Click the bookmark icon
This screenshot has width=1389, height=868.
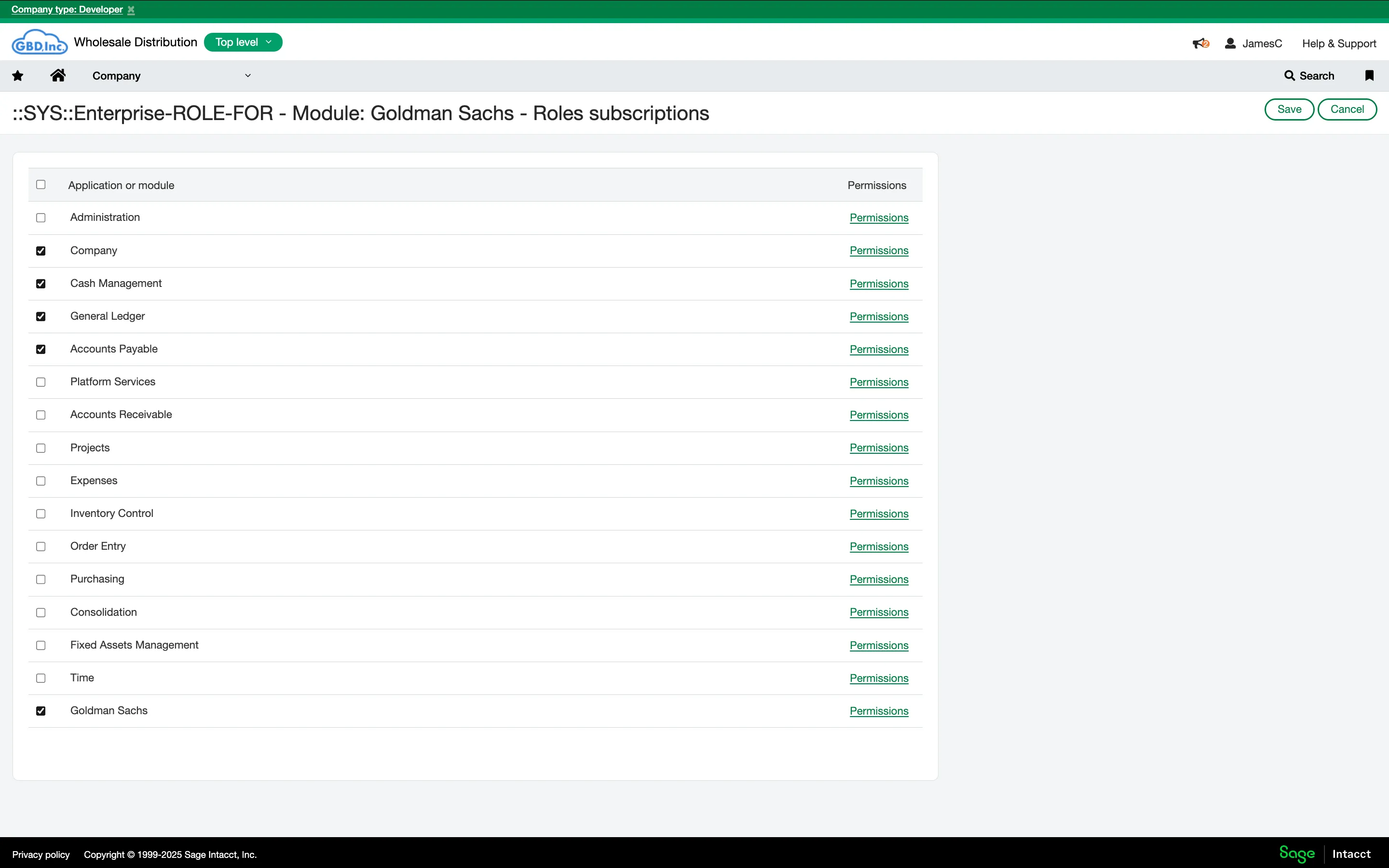click(x=1370, y=76)
